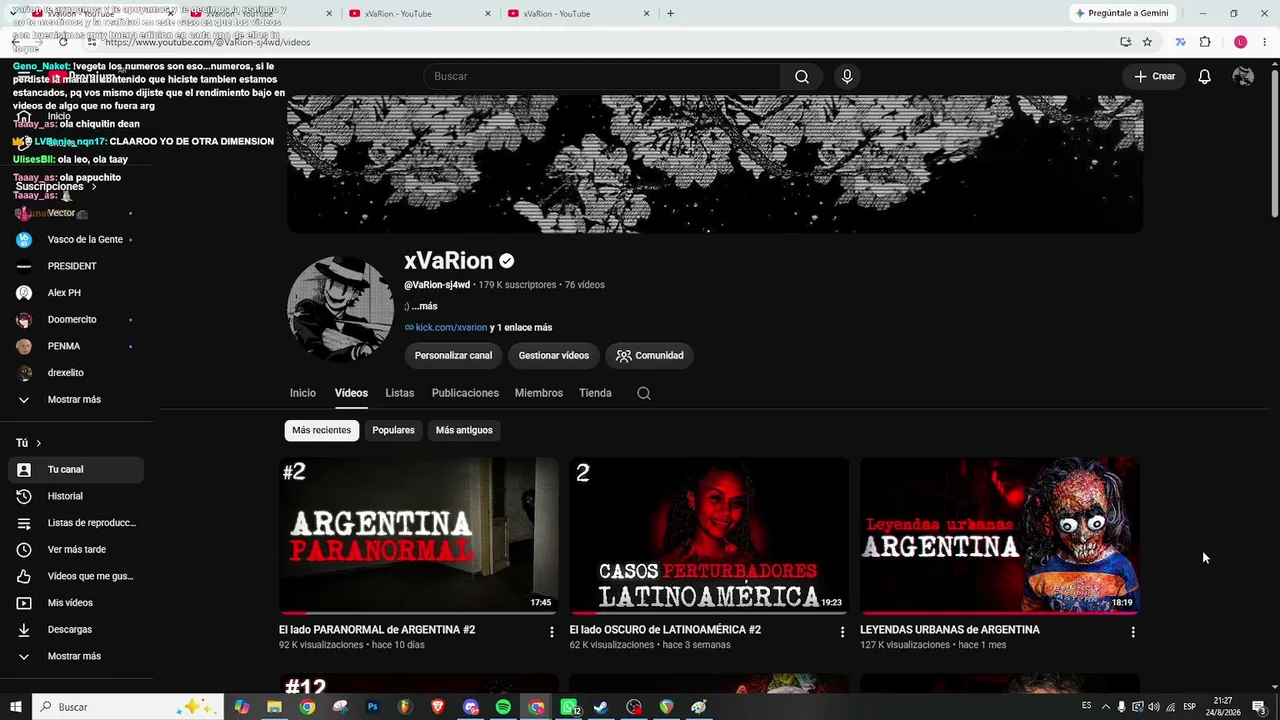Open the account avatar menu
The height and width of the screenshot is (720, 1280).
[x=1243, y=77]
